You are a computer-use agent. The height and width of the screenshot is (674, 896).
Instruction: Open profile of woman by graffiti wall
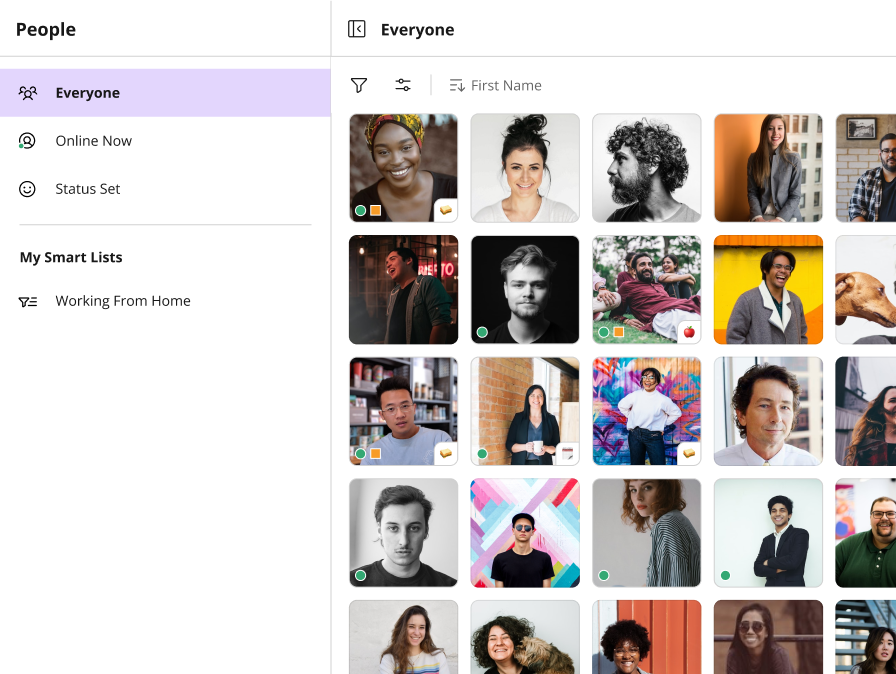[x=647, y=411]
